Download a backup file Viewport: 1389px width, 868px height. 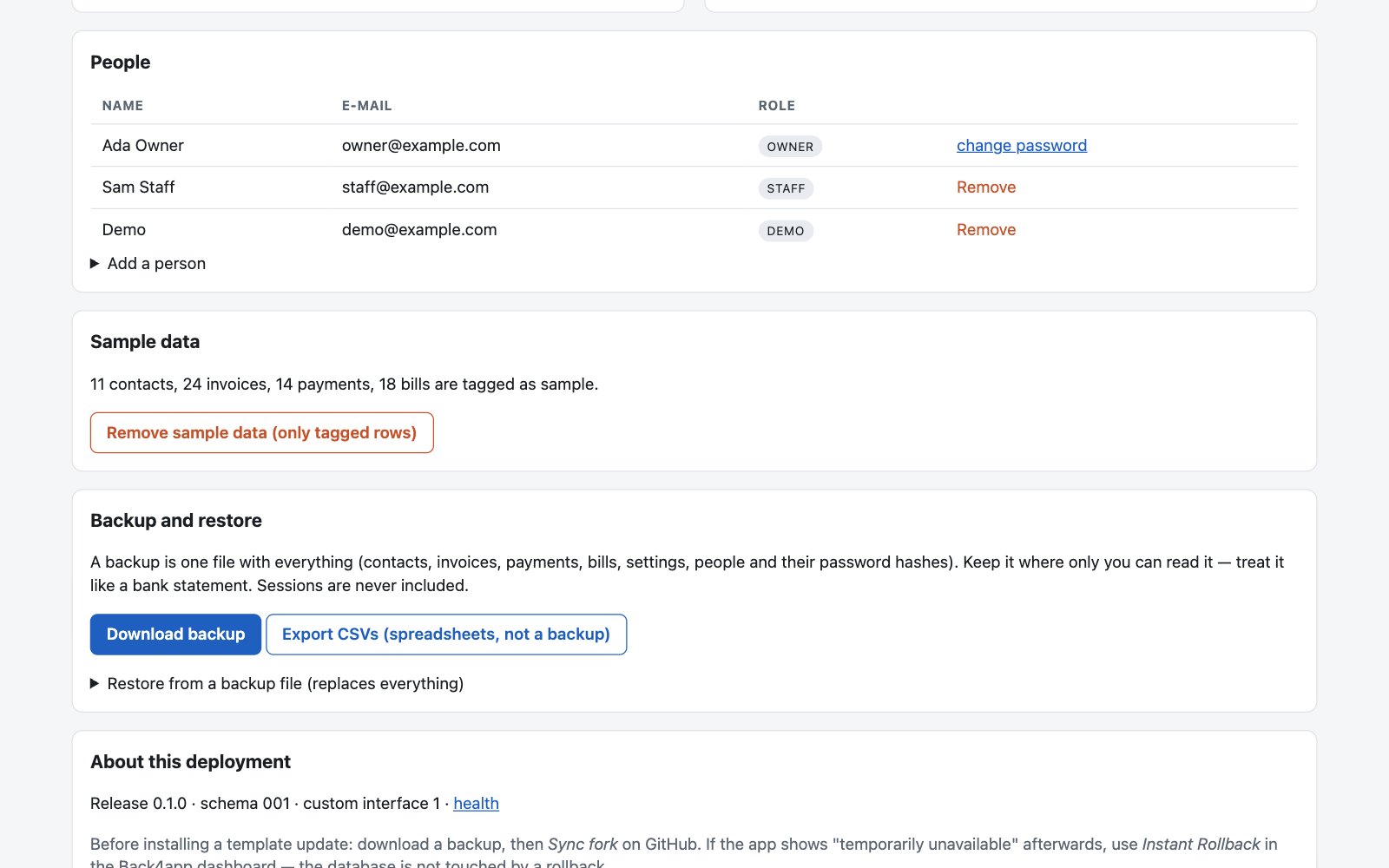point(175,634)
